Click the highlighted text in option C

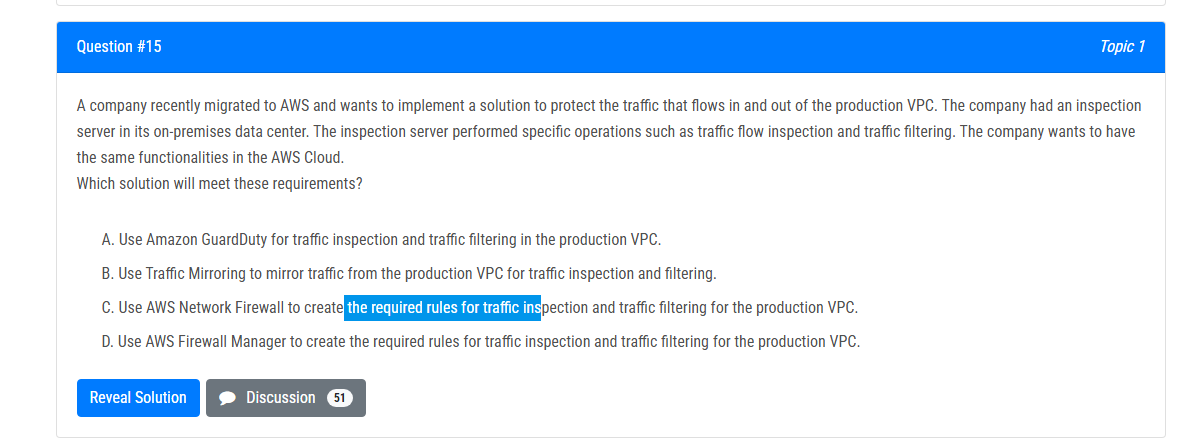[x=442, y=308]
